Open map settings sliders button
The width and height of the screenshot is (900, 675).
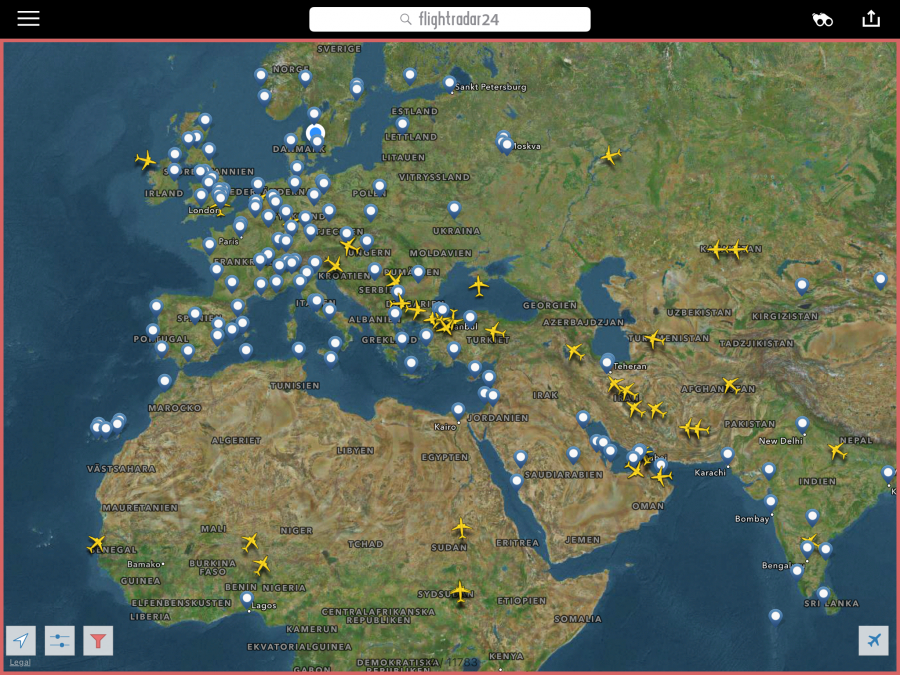pos(59,640)
